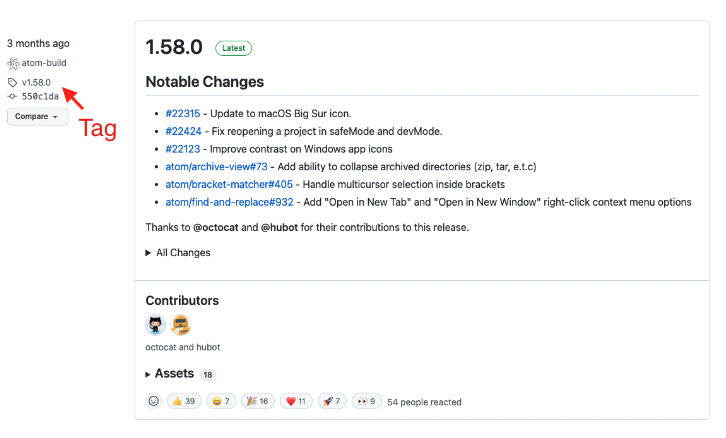This screenshot has height=438, width=726.
Task: Open the add reaction smiley picker
Action: point(154,401)
